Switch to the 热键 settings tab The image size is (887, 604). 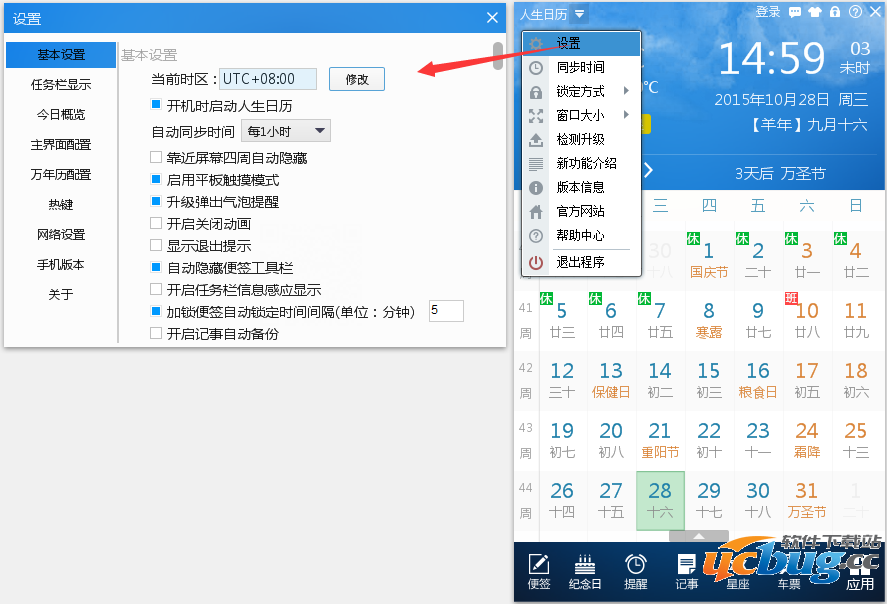tap(61, 204)
